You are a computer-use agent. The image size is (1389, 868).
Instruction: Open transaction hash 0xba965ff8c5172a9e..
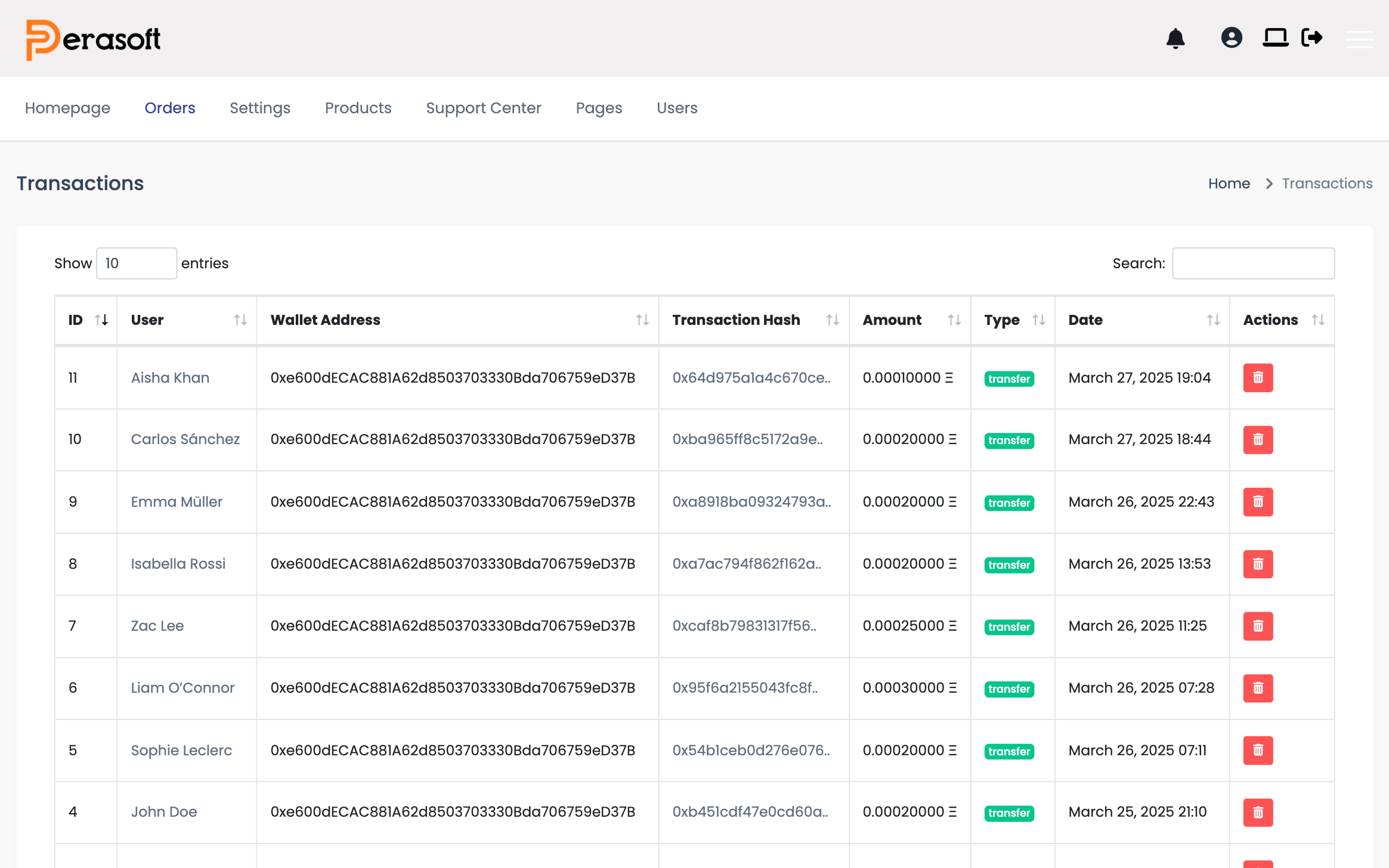tap(748, 439)
